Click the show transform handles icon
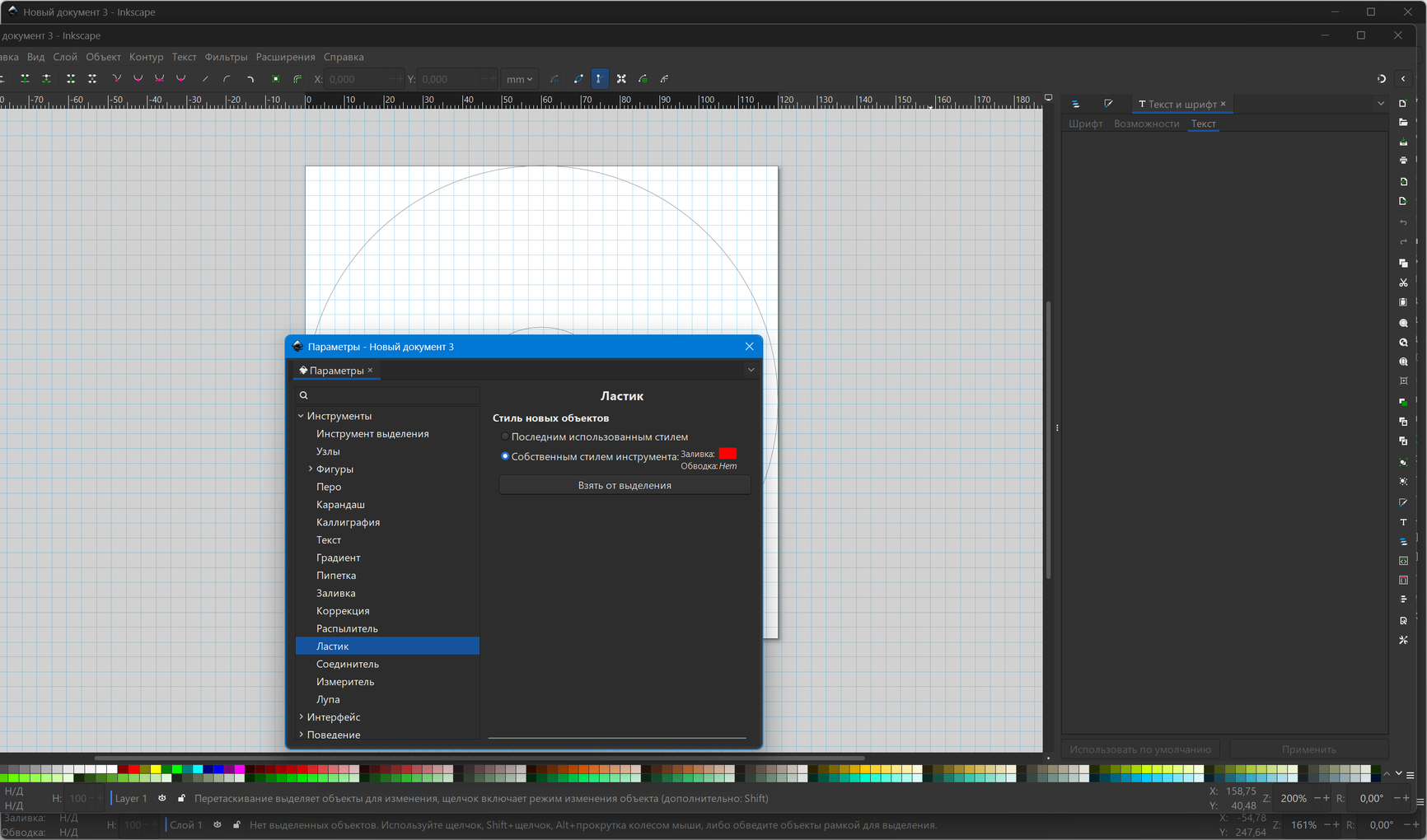Viewport: 1427px width, 840px height. (x=621, y=79)
